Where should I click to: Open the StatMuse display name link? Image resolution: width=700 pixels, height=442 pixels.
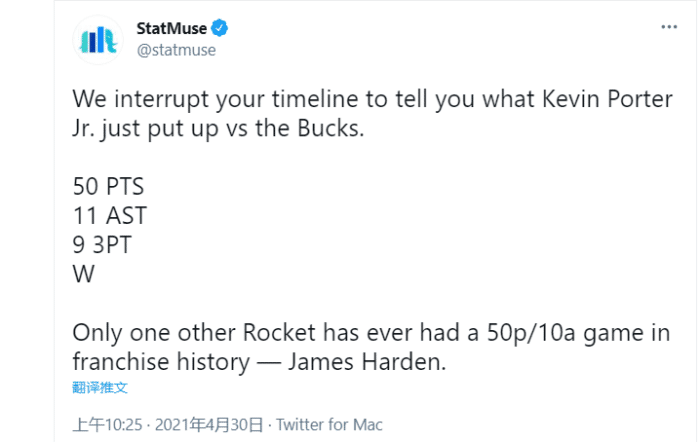pyautogui.click(x=172, y=28)
